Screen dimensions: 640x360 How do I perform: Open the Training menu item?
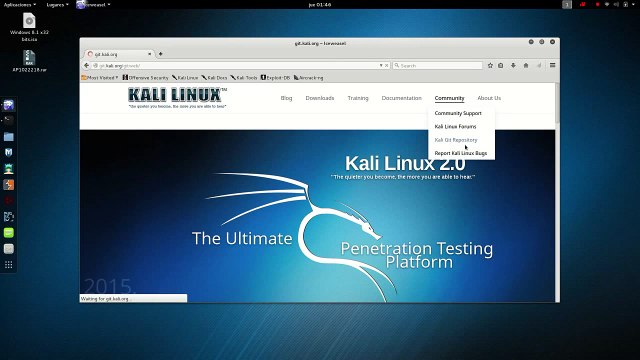(358, 98)
